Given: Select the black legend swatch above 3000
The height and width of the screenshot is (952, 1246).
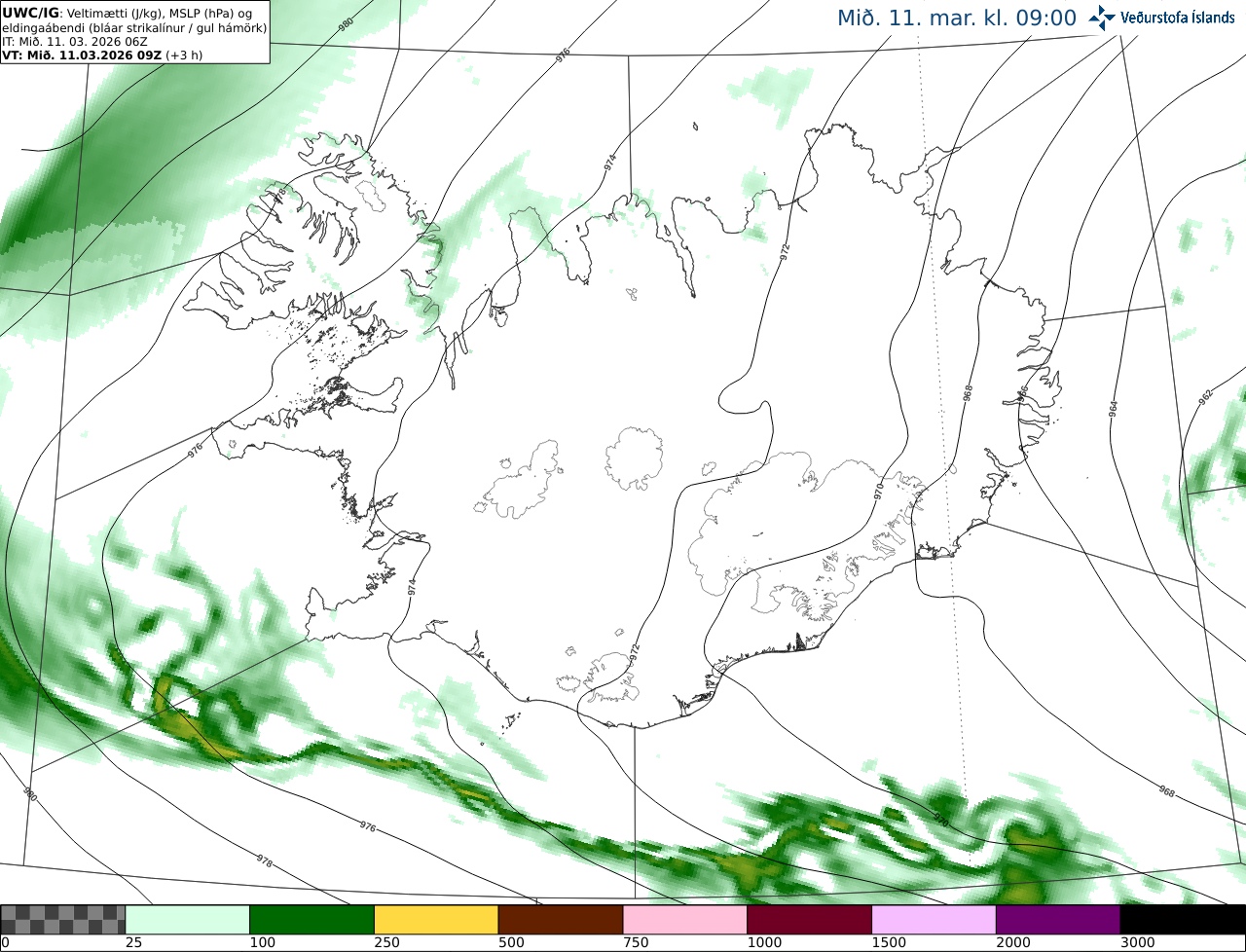Looking at the screenshot, I should (x=1183, y=920).
